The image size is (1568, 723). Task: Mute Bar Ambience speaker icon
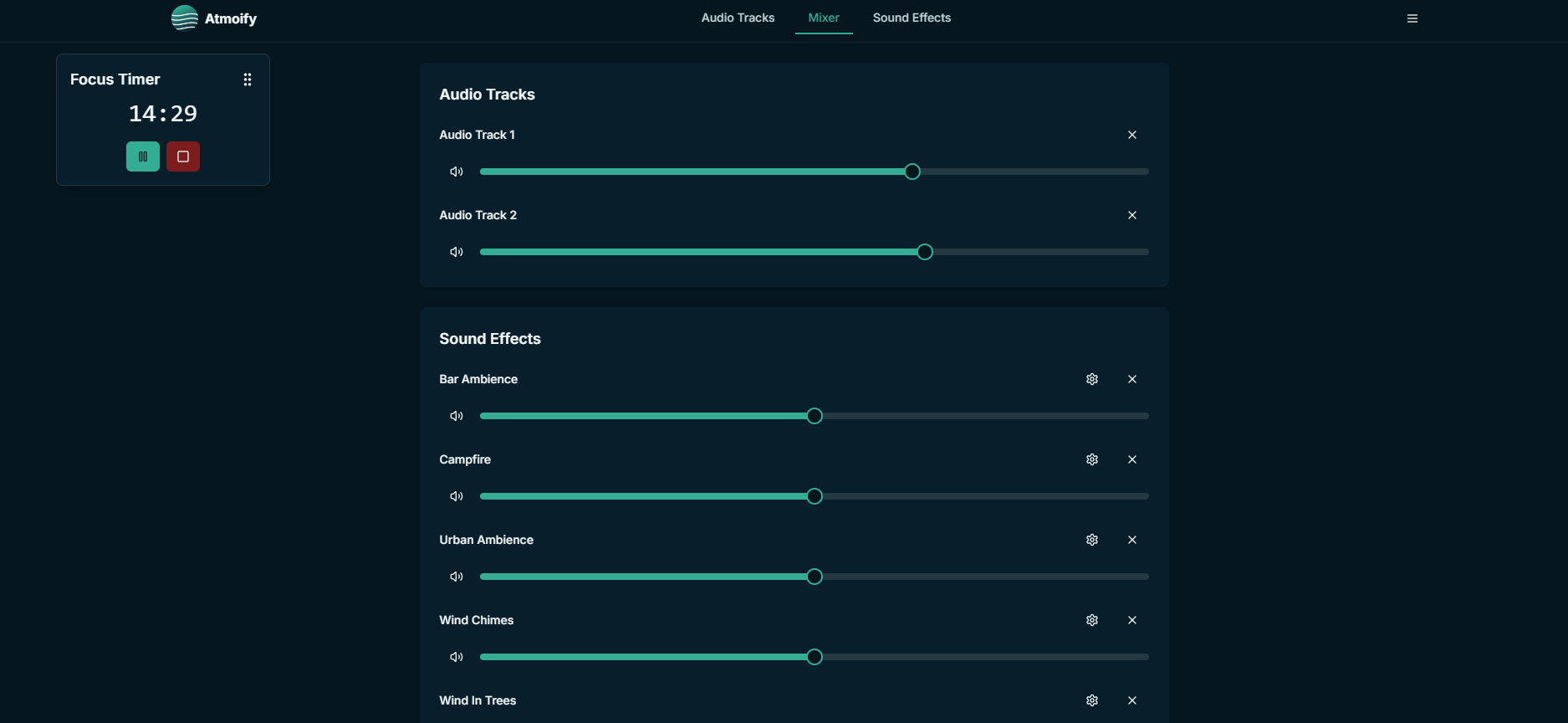pos(457,416)
